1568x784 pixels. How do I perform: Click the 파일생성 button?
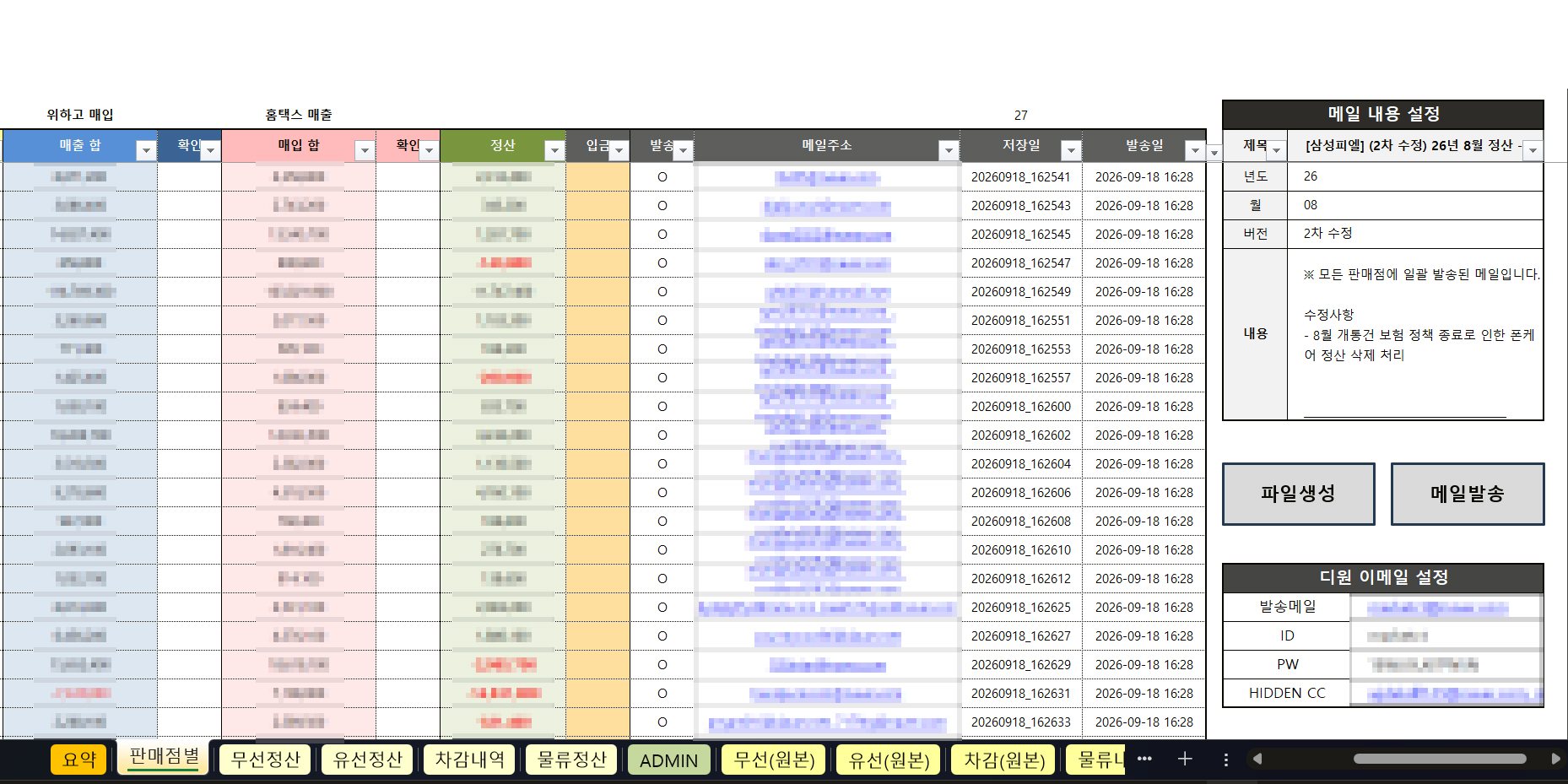pos(1299,494)
